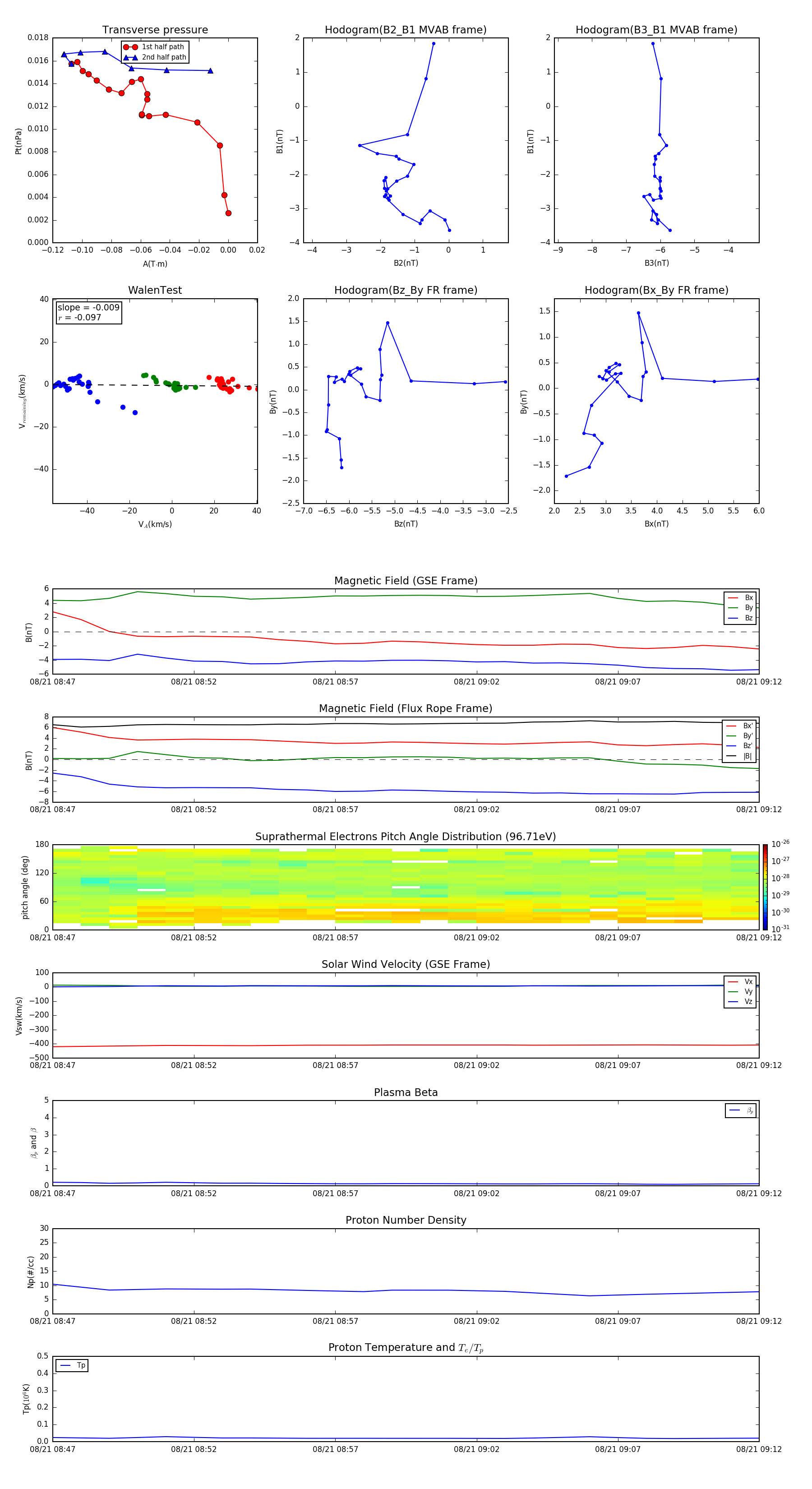Select the 'Vy' velocity legend entry
Screen dimensions: 812x1489
pos(740,991)
